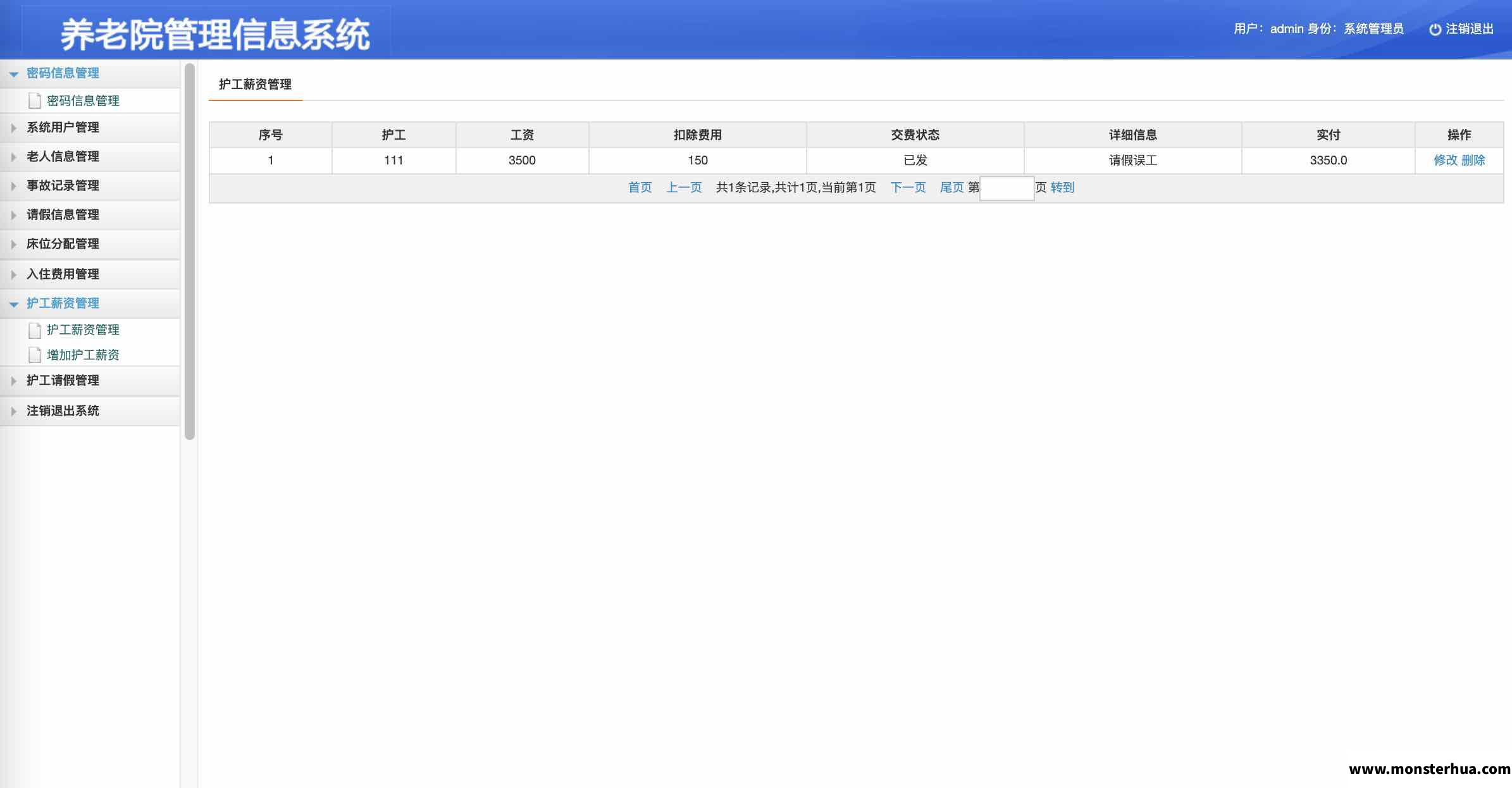Open the 请假信息管理 menu
The height and width of the screenshot is (788, 1512).
tap(90, 215)
